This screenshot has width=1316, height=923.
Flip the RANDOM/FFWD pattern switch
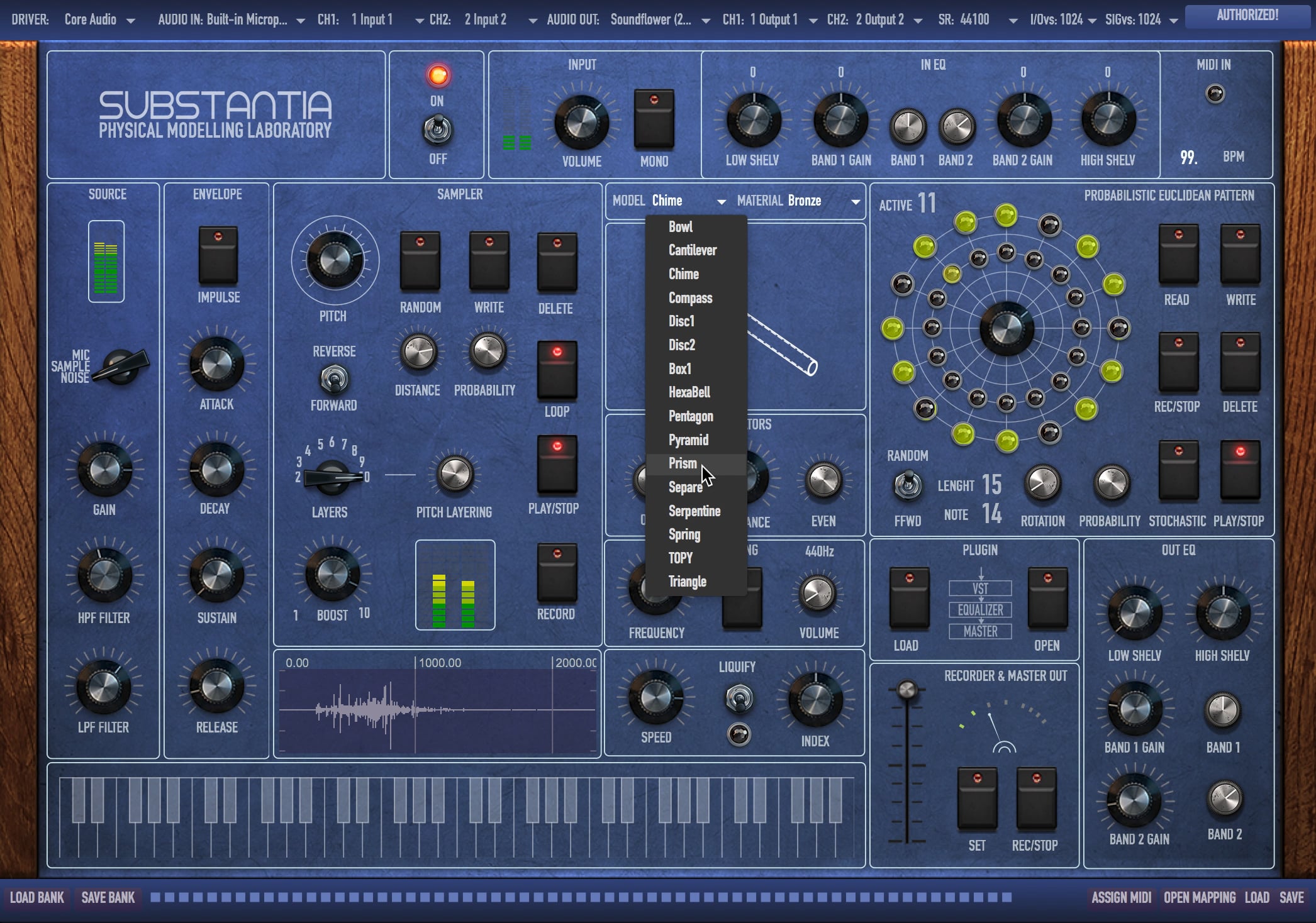click(907, 485)
